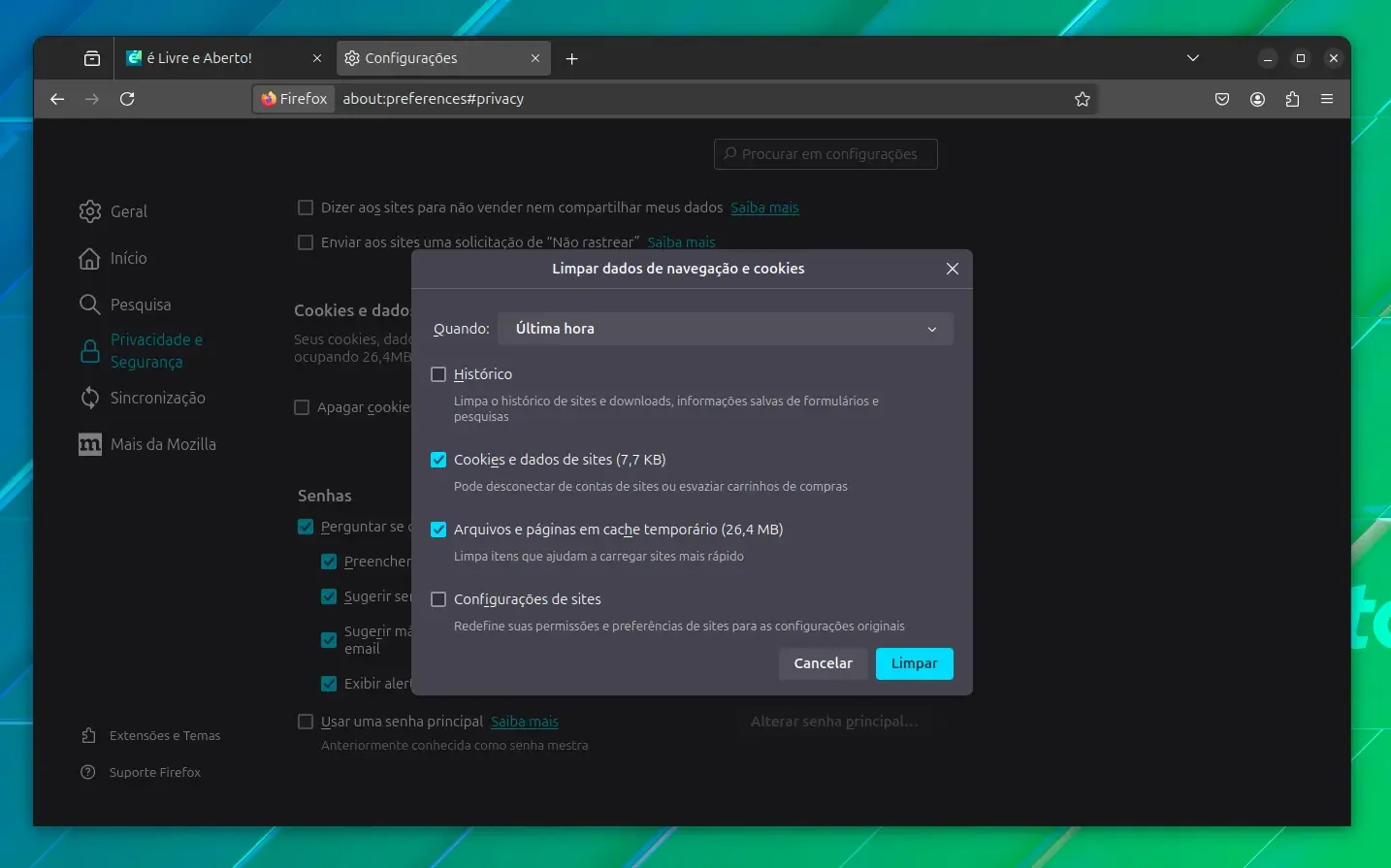Image resolution: width=1391 pixels, height=868 pixels.
Task: Open Suporte Firefox link
Action: (x=142, y=773)
